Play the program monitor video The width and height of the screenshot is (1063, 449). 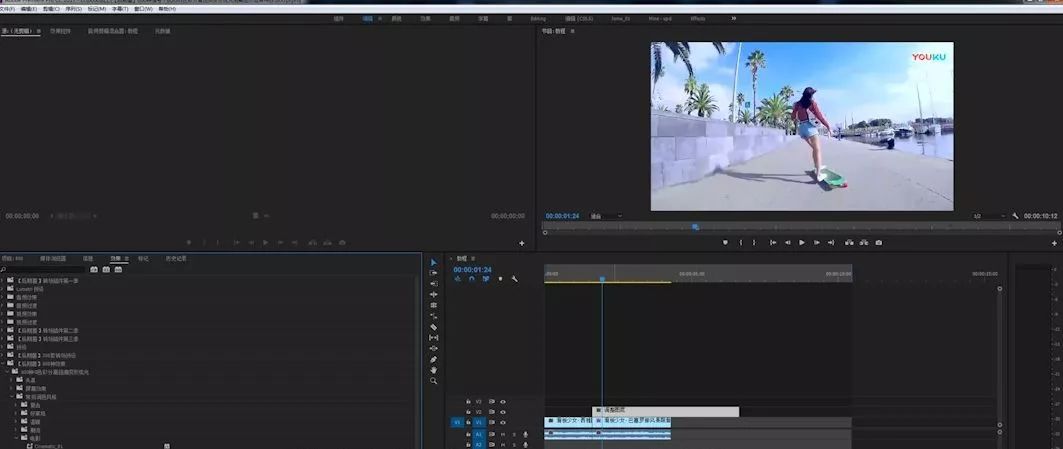[x=802, y=243]
